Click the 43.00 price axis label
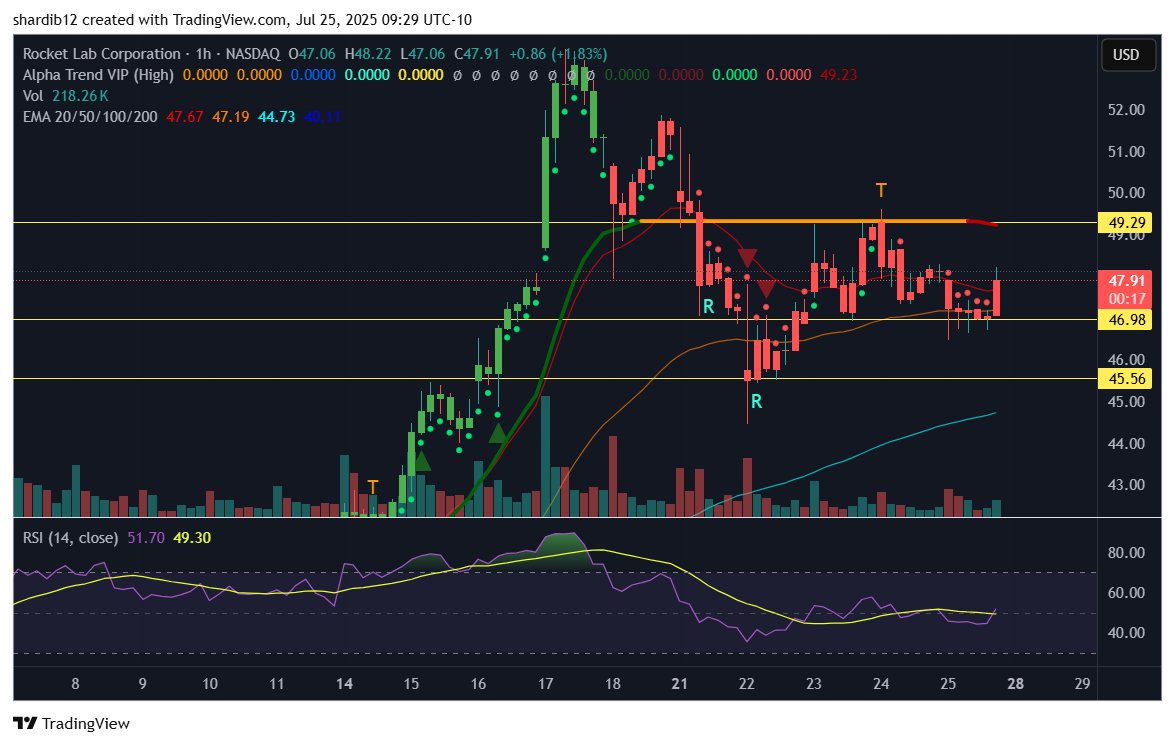 point(1126,485)
